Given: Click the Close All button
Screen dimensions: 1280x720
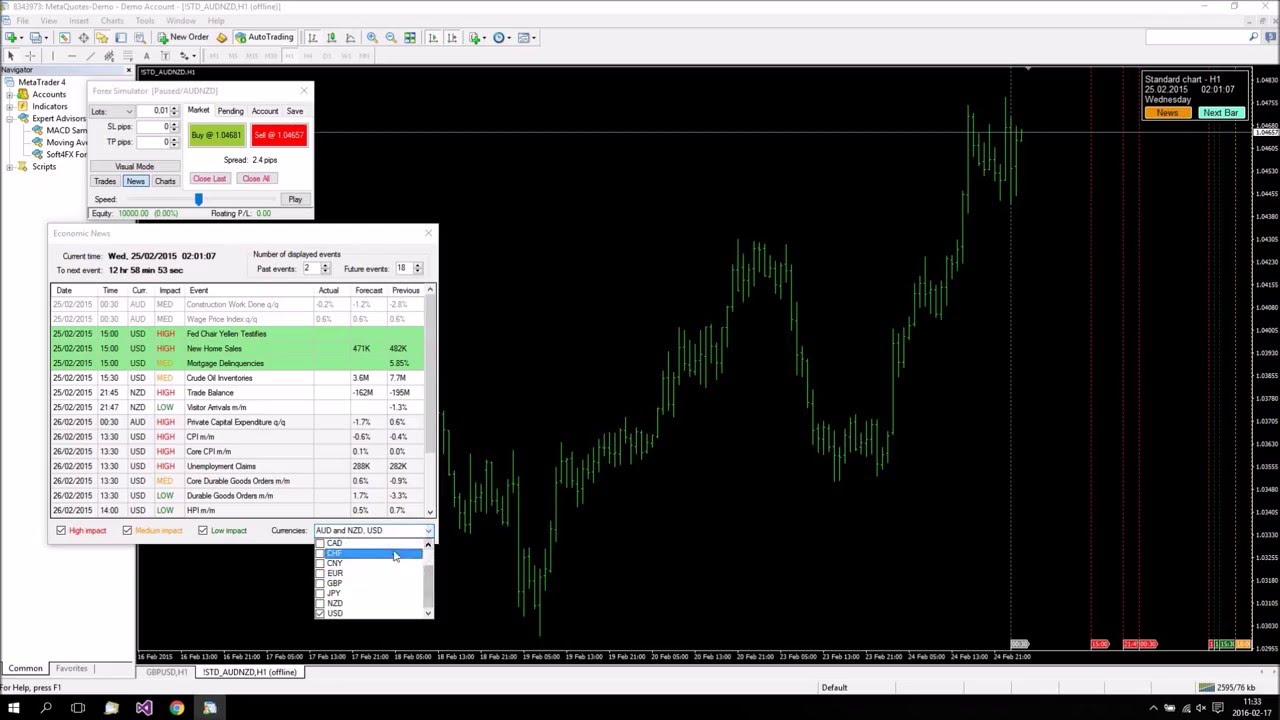Looking at the screenshot, I should pyautogui.click(x=256, y=179).
